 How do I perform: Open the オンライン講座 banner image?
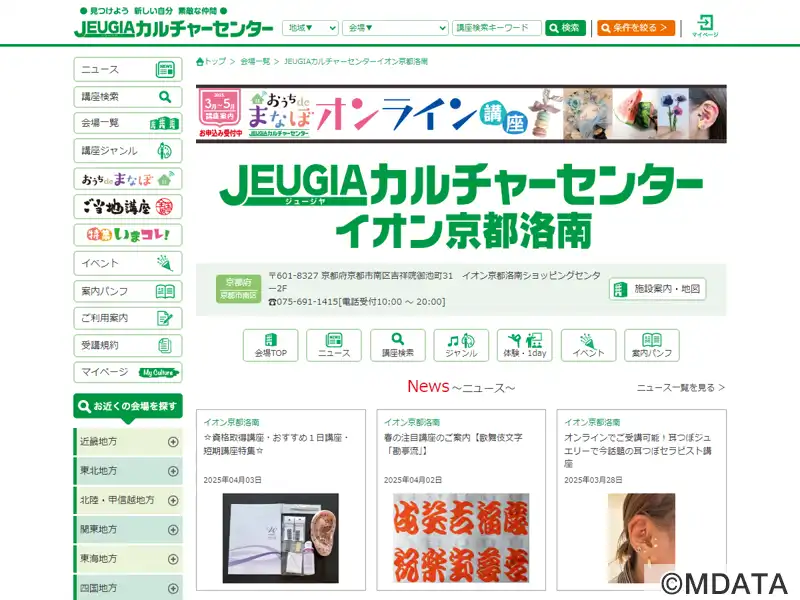(461, 114)
